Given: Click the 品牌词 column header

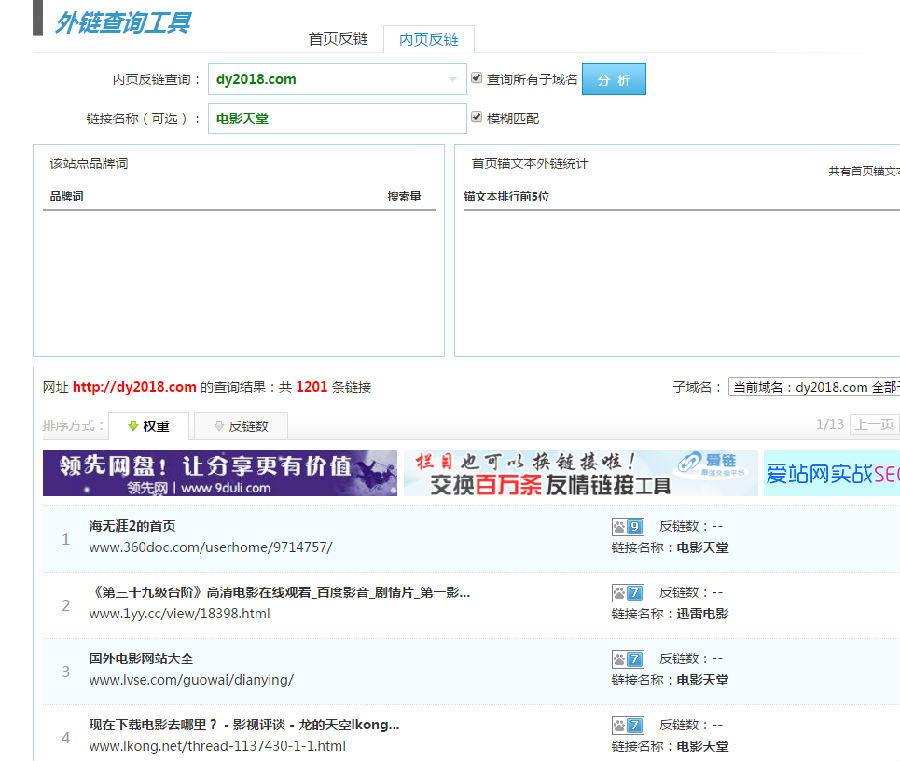Looking at the screenshot, I should click(x=66, y=196).
